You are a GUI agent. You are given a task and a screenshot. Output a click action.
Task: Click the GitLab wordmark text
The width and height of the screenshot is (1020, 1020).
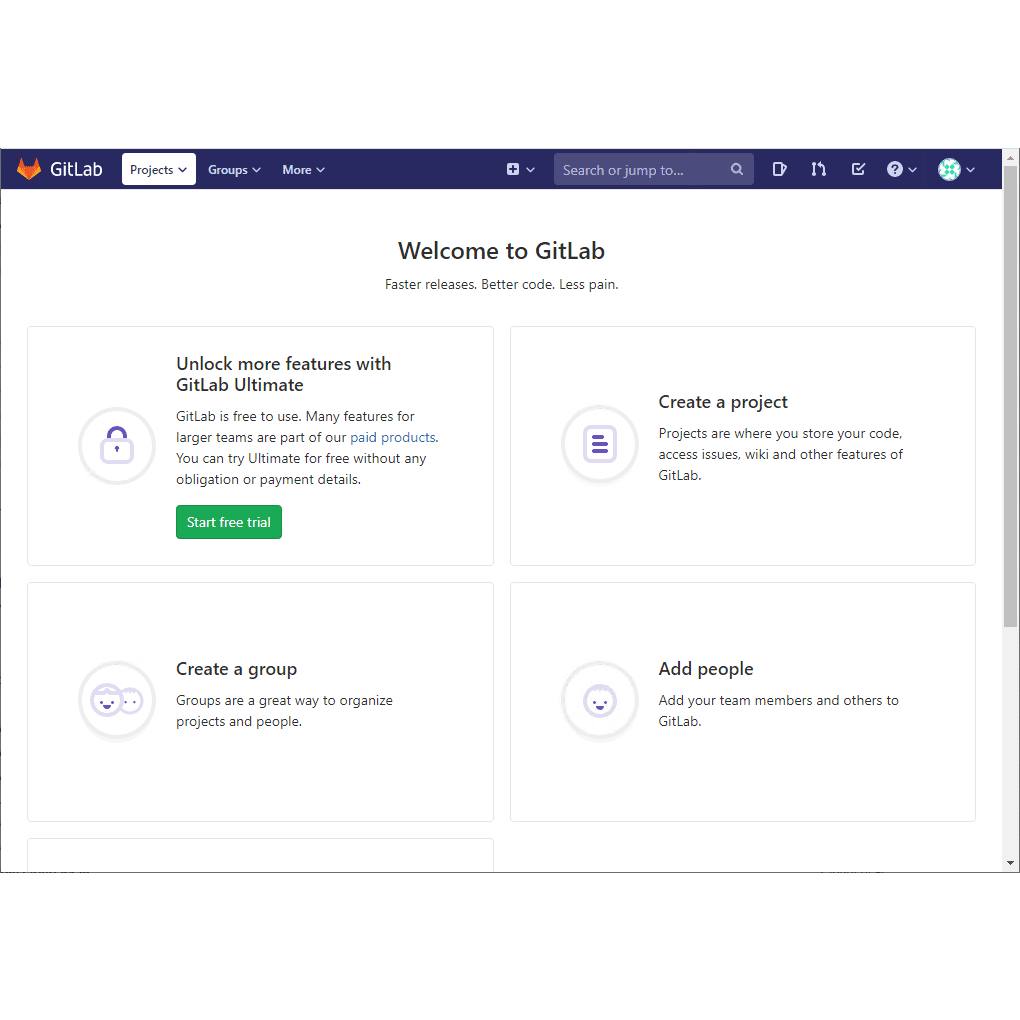[76, 169]
